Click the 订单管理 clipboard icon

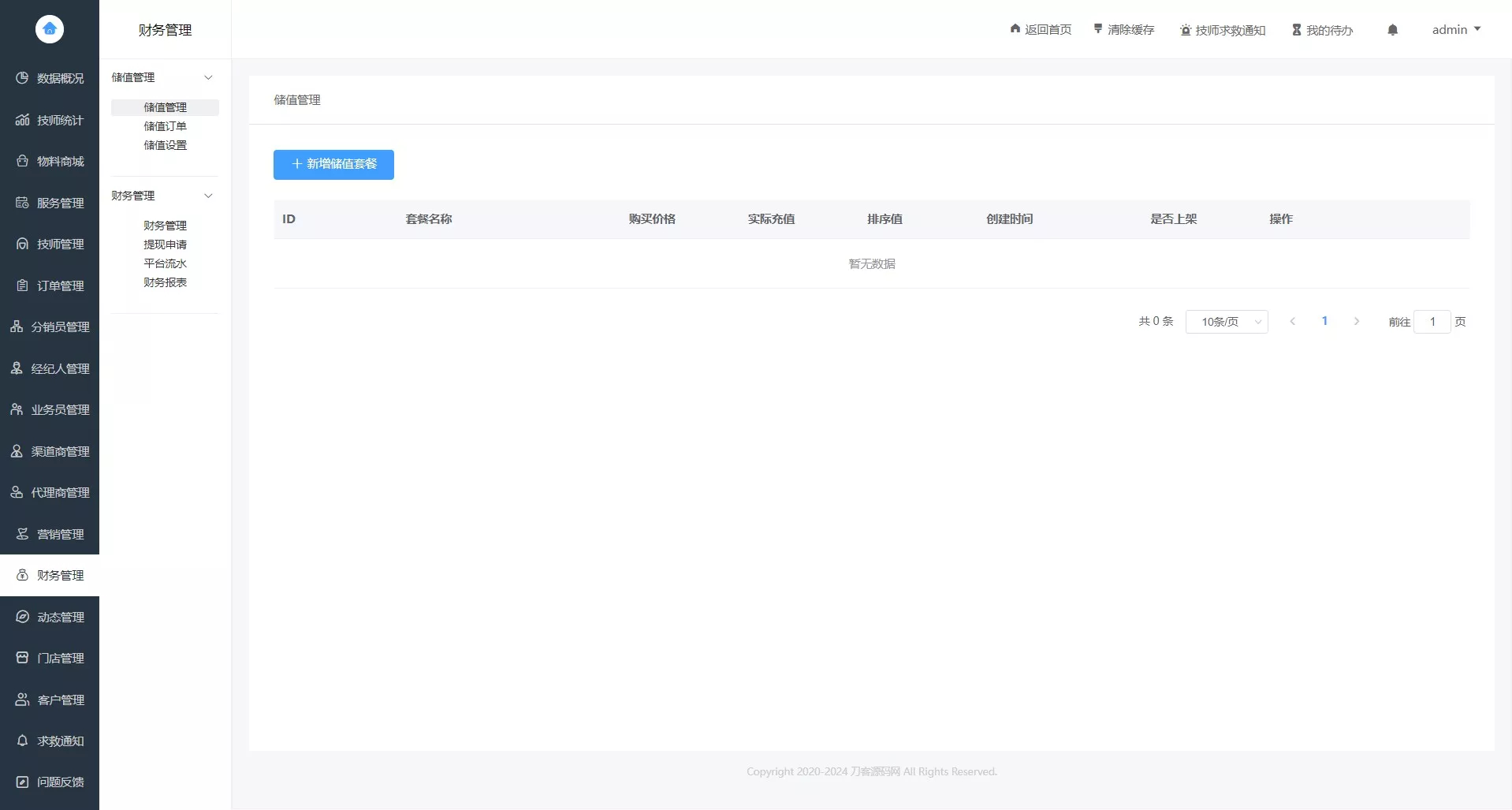pos(22,286)
